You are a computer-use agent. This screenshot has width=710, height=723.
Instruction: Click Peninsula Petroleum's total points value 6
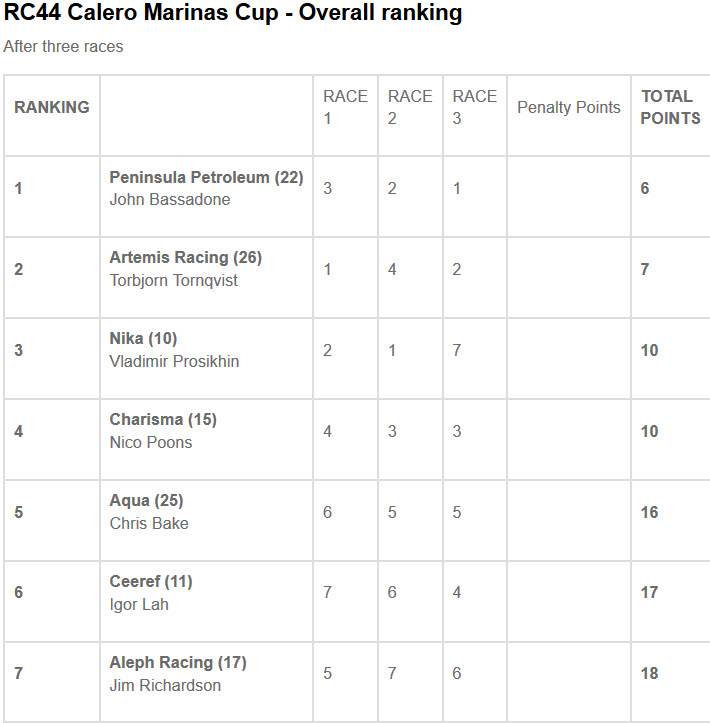point(645,188)
